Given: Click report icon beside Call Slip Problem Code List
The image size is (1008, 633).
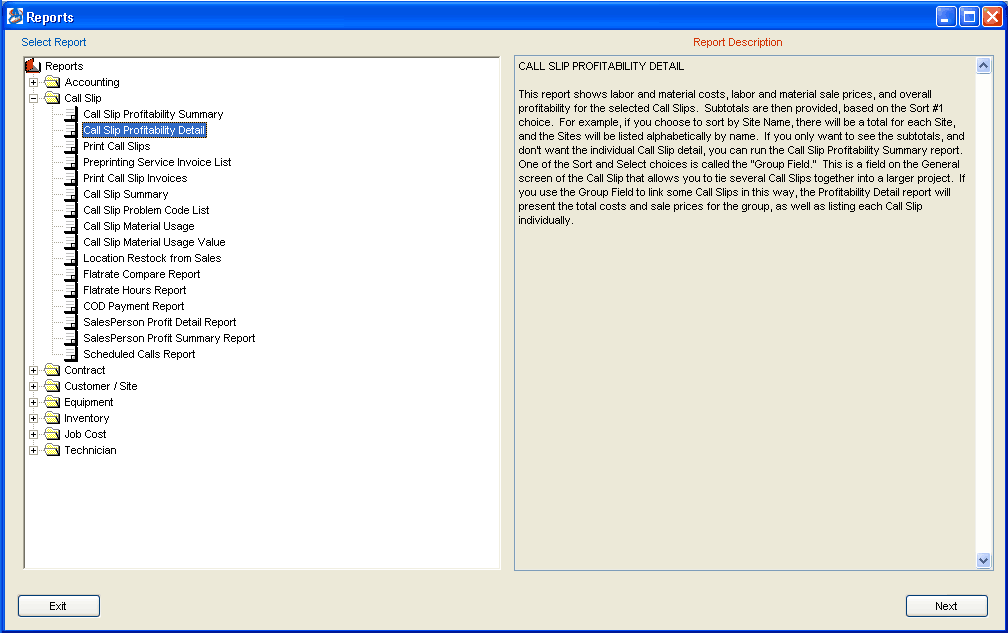Looking at the screenshot, I should click(71, 210).
